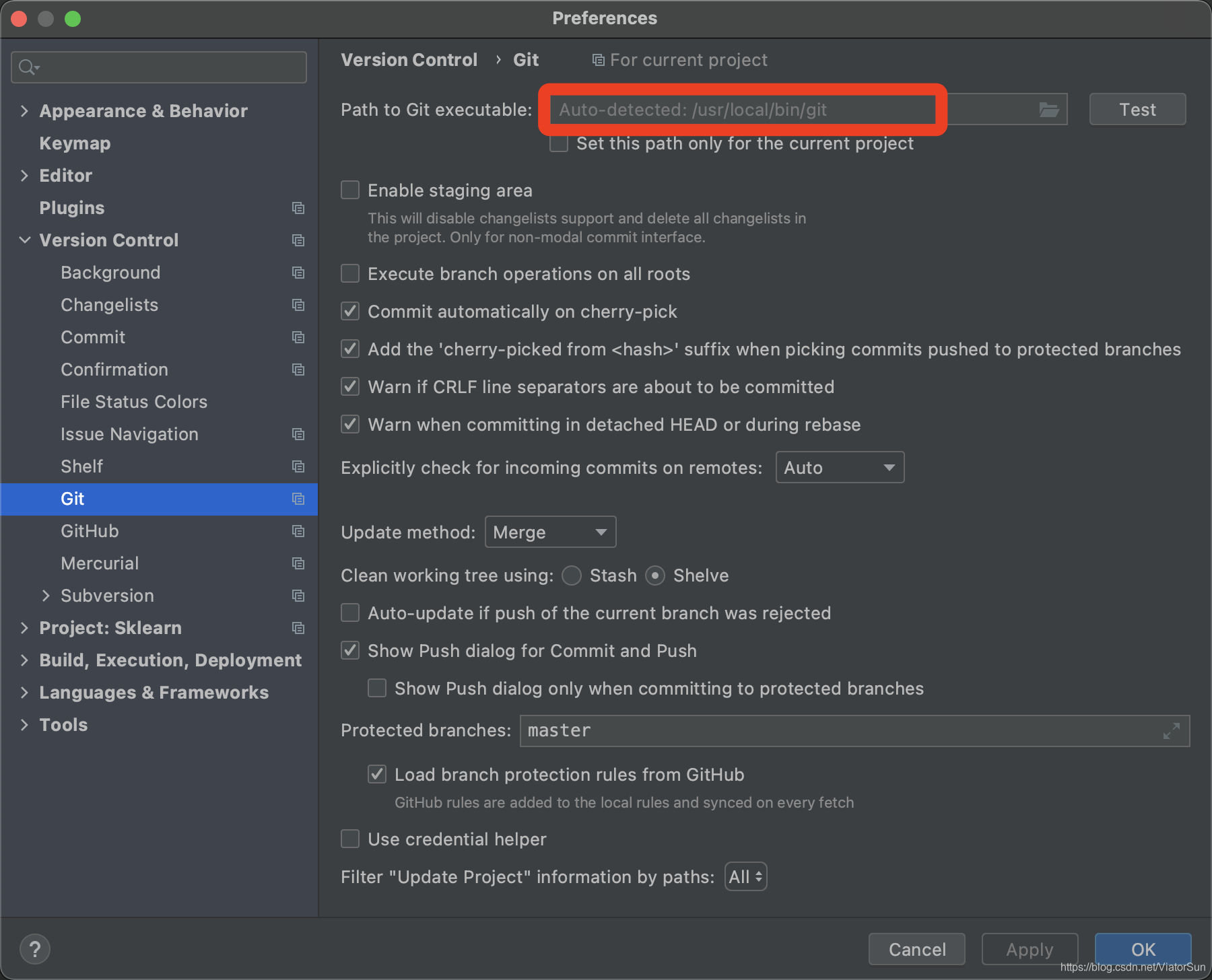Select File Status Colors settings
The width and height of the screenshot is (1212, 980).
point(134,402)
